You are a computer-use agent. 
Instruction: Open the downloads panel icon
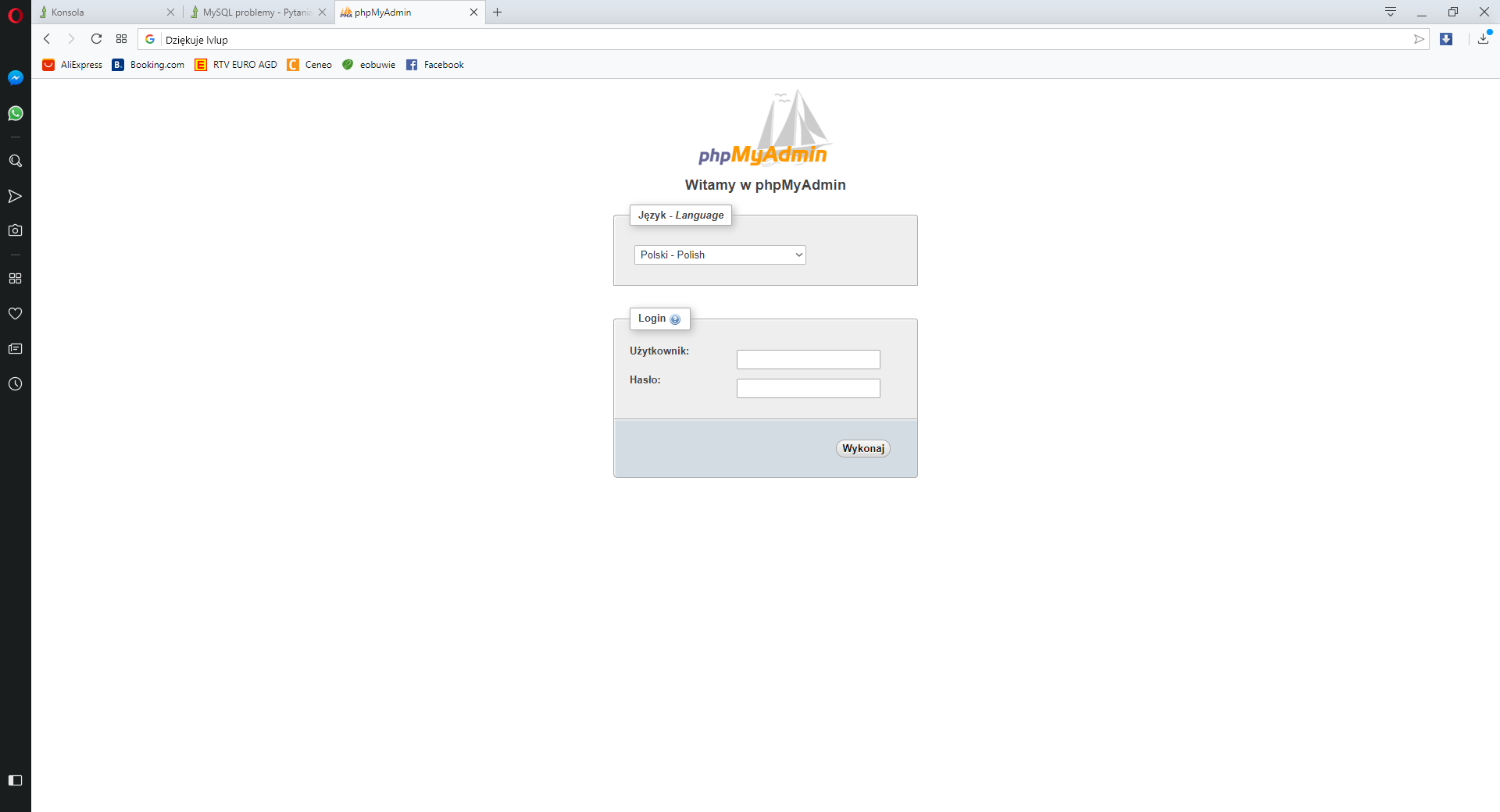pyautogui.click(x=1483, y=39)
